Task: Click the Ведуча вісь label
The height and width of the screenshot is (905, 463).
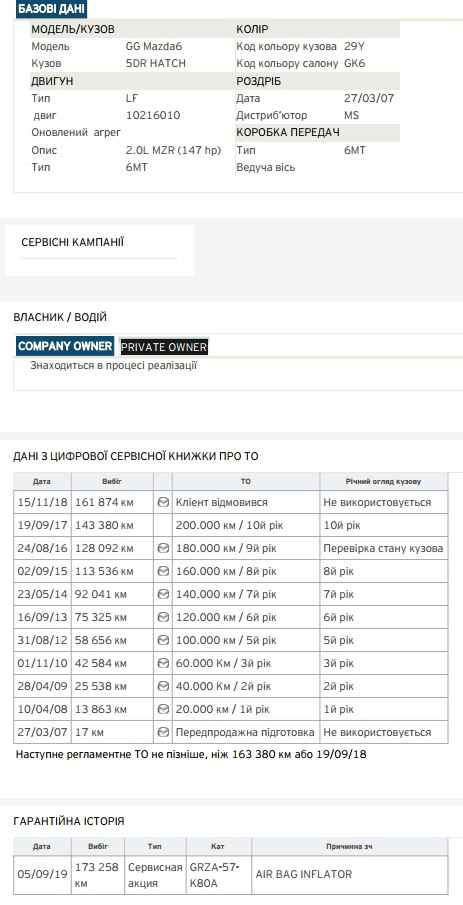Action: click(x=266, y=167)
